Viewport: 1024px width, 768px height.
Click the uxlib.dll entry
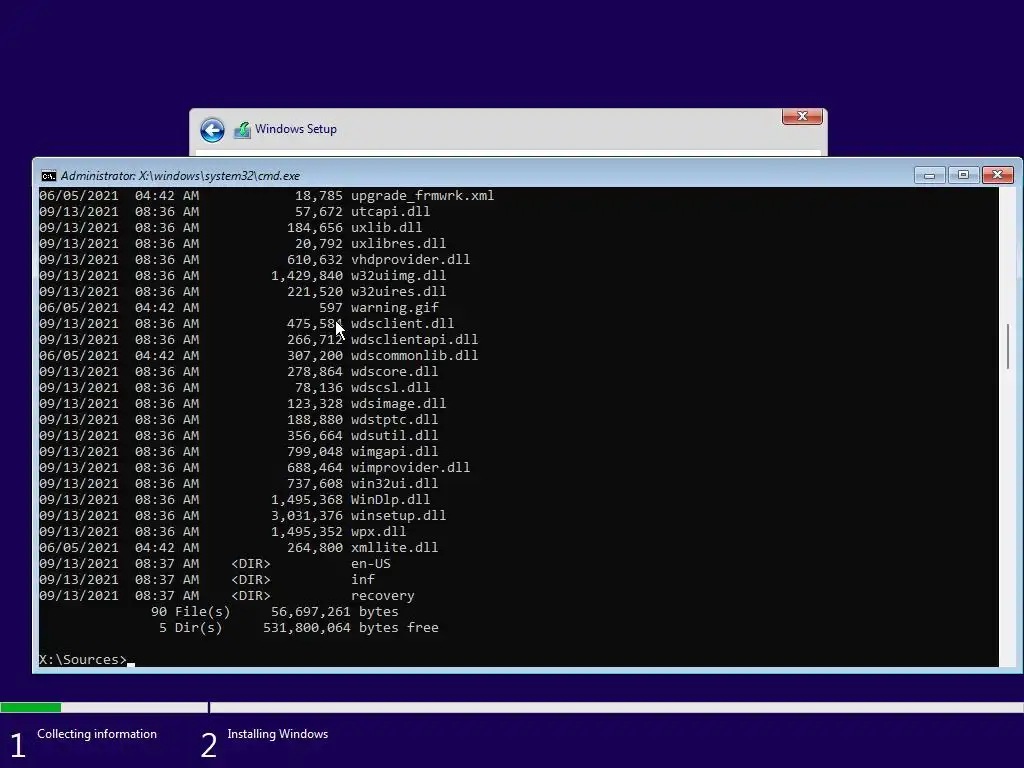tap(387, 228)
